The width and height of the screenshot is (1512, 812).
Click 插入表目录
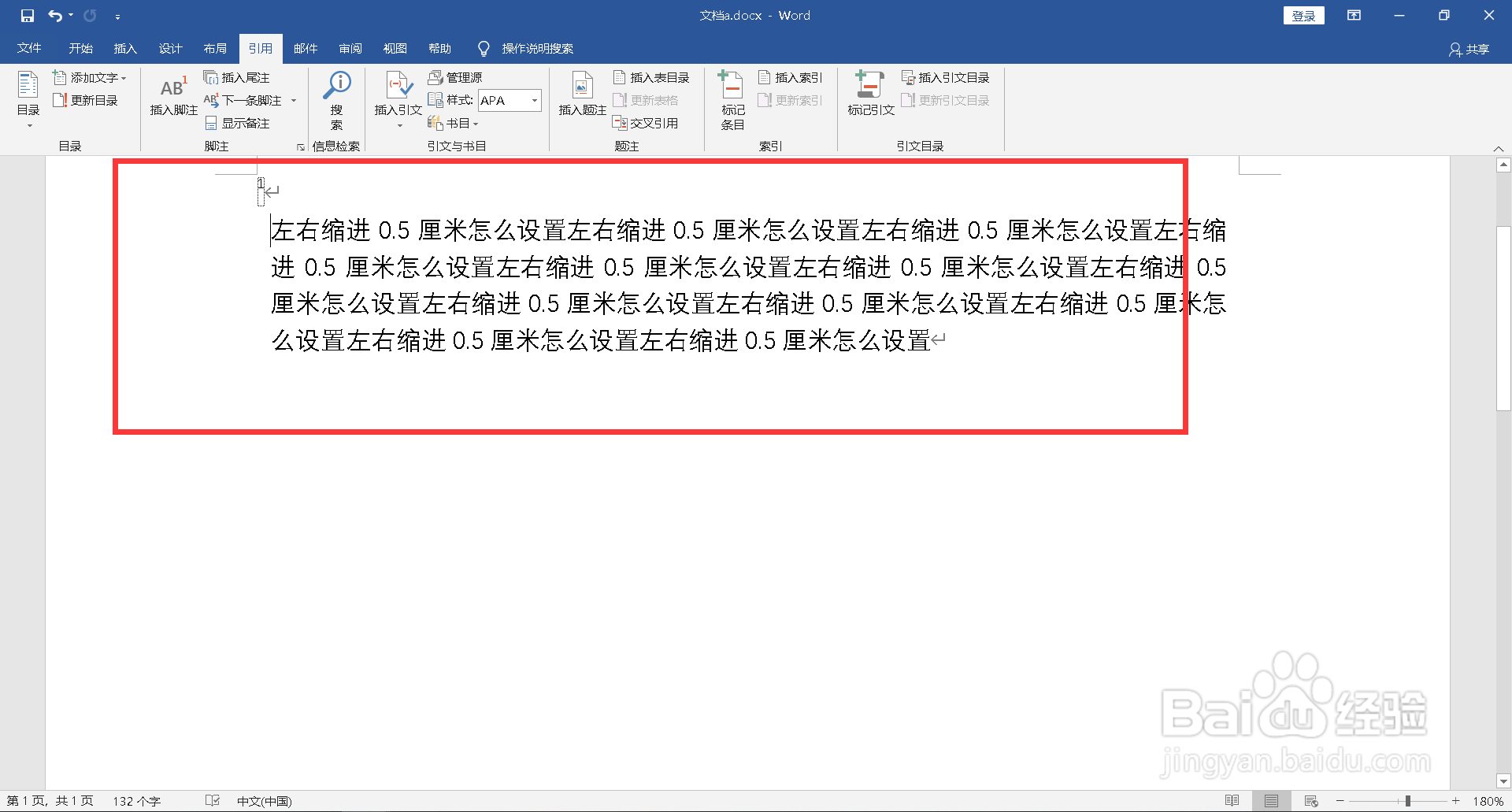tap(651, 77)
